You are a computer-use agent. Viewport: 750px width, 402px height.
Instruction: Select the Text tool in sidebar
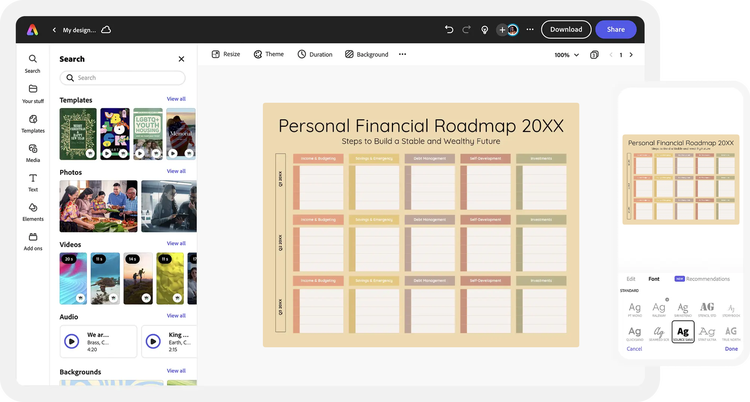pyautogui.click(x=33, y=181)
